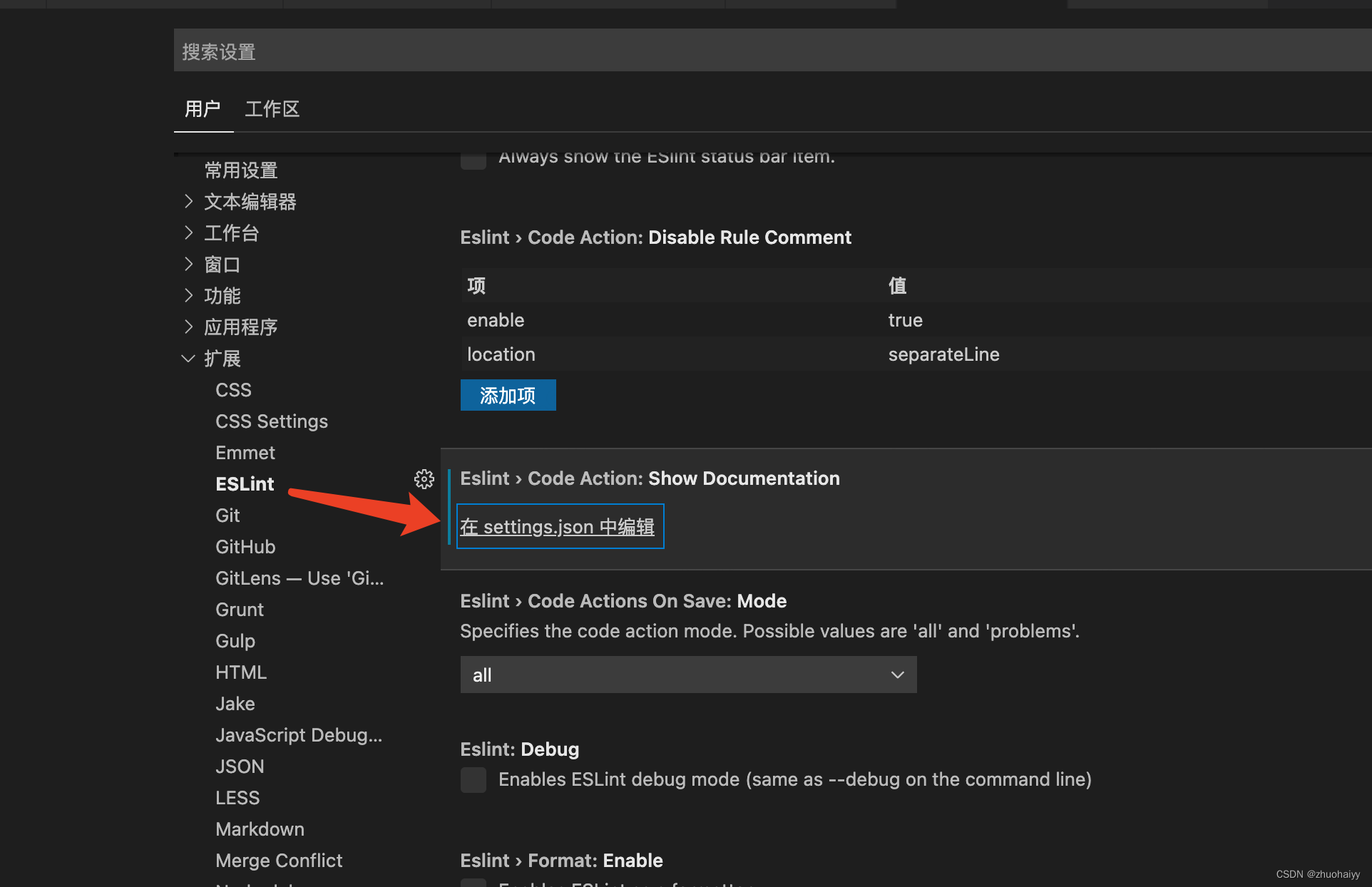Screen dimensions: 1372x887
Task: Select 常用设置 in the sidebar
Action: tap(241, 170)
